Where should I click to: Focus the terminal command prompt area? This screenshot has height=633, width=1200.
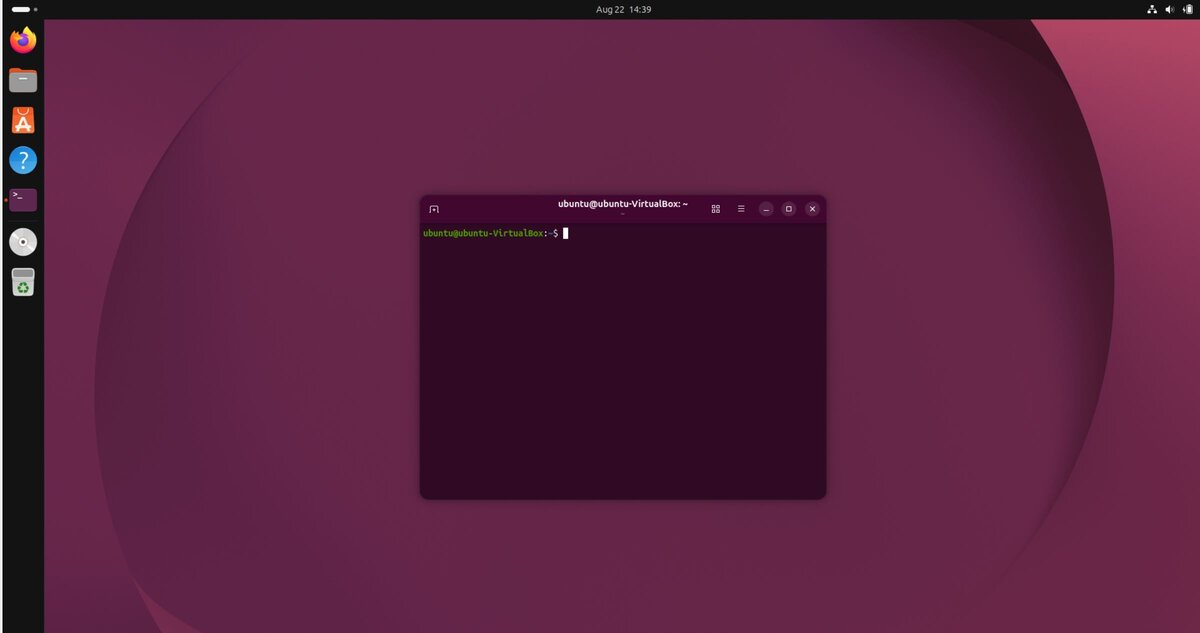pyautogui.click(x=622, y=360)
